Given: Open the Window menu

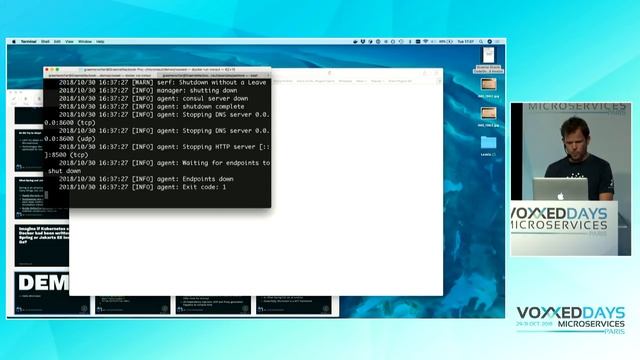Looking at the screenshot, I should [x=85, y=42].
